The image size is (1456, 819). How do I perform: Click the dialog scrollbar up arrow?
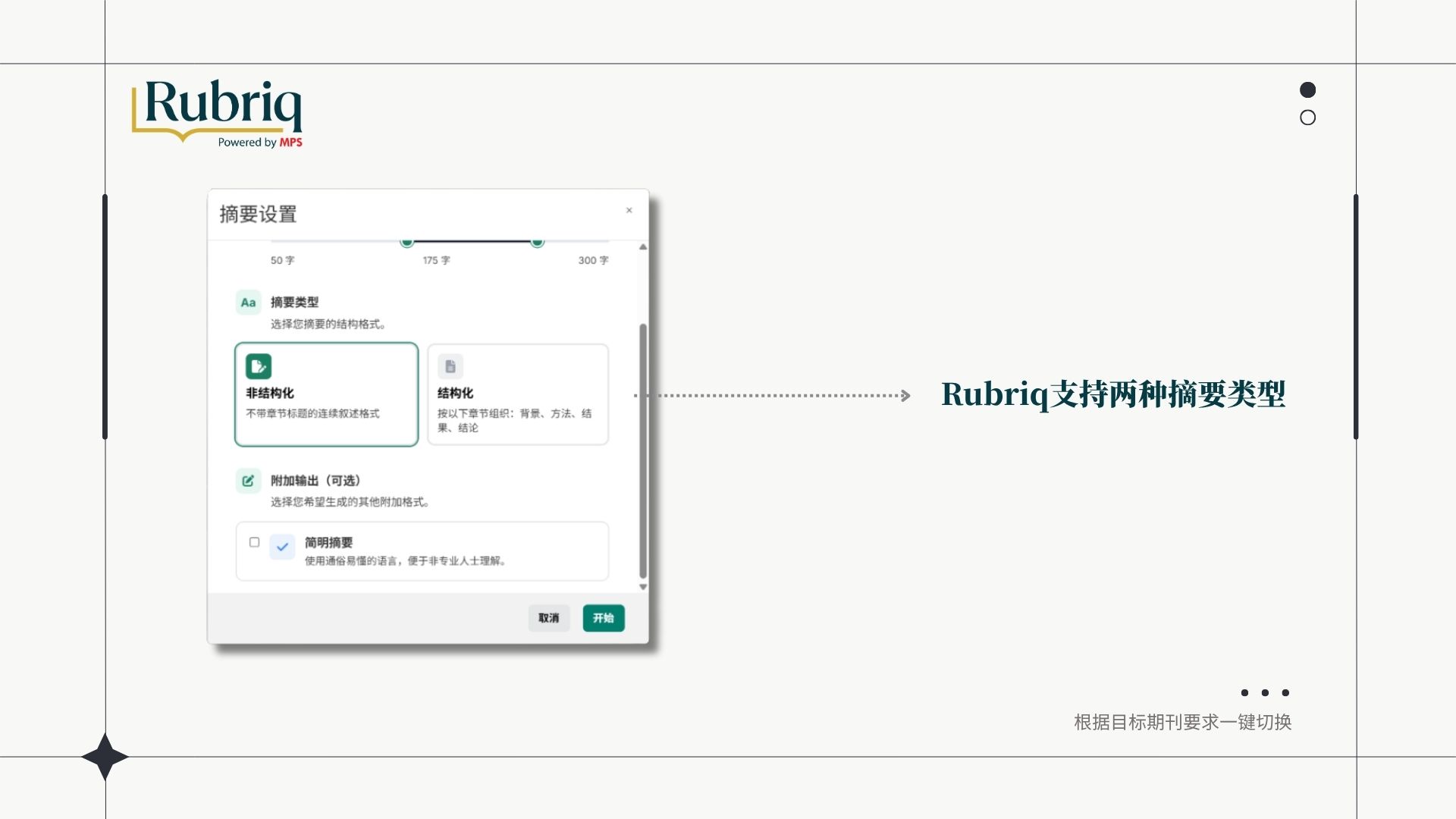pos(643,247)
